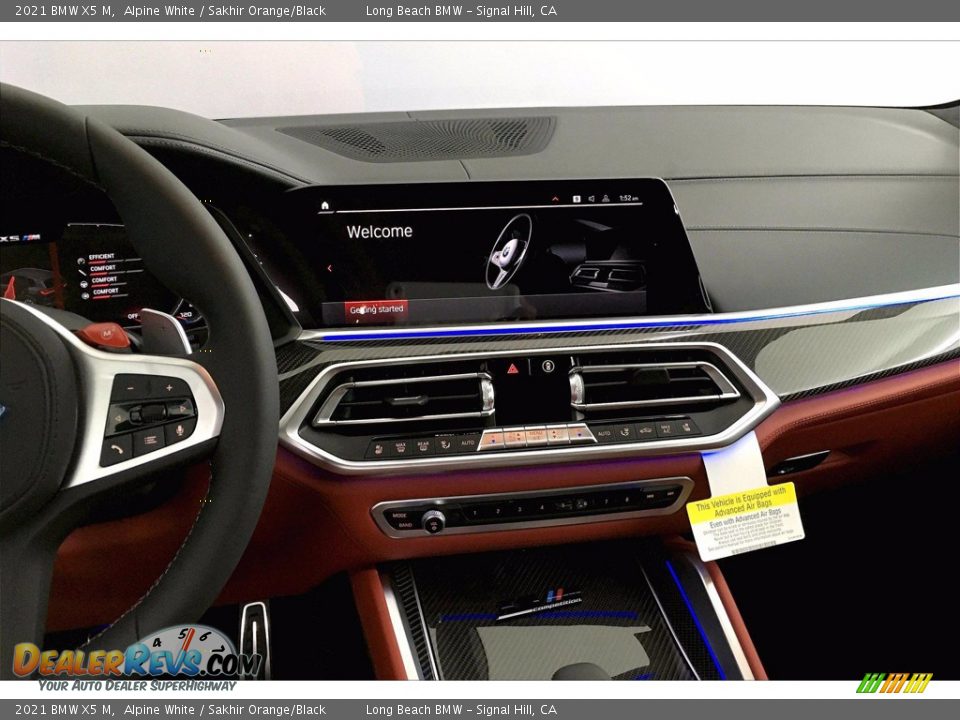Push the REAR defrost button
This screenshot has height=720, width=960.
[x=423, y=446]
